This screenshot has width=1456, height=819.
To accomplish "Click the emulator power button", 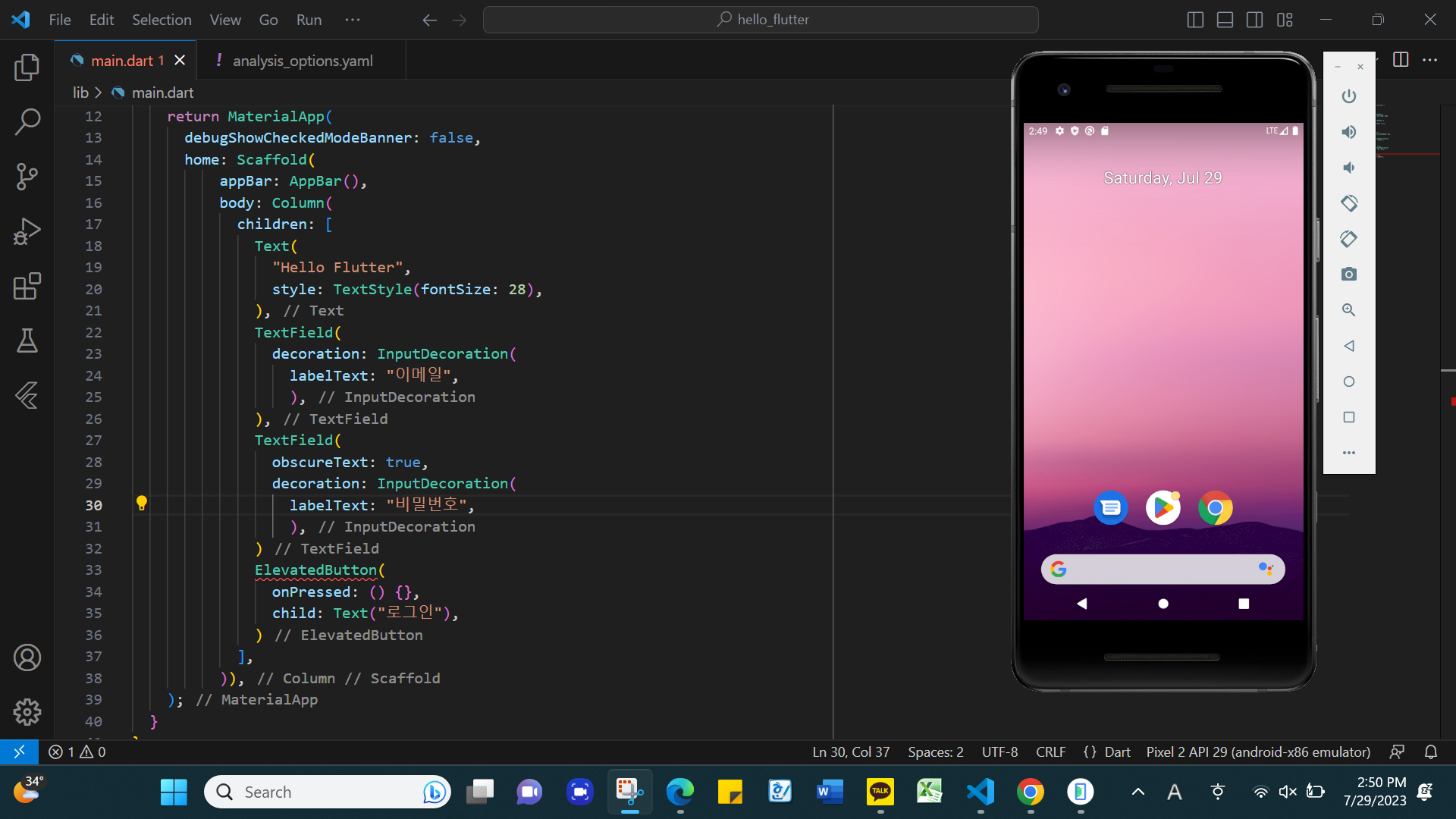I will (x=1349, y=96).
